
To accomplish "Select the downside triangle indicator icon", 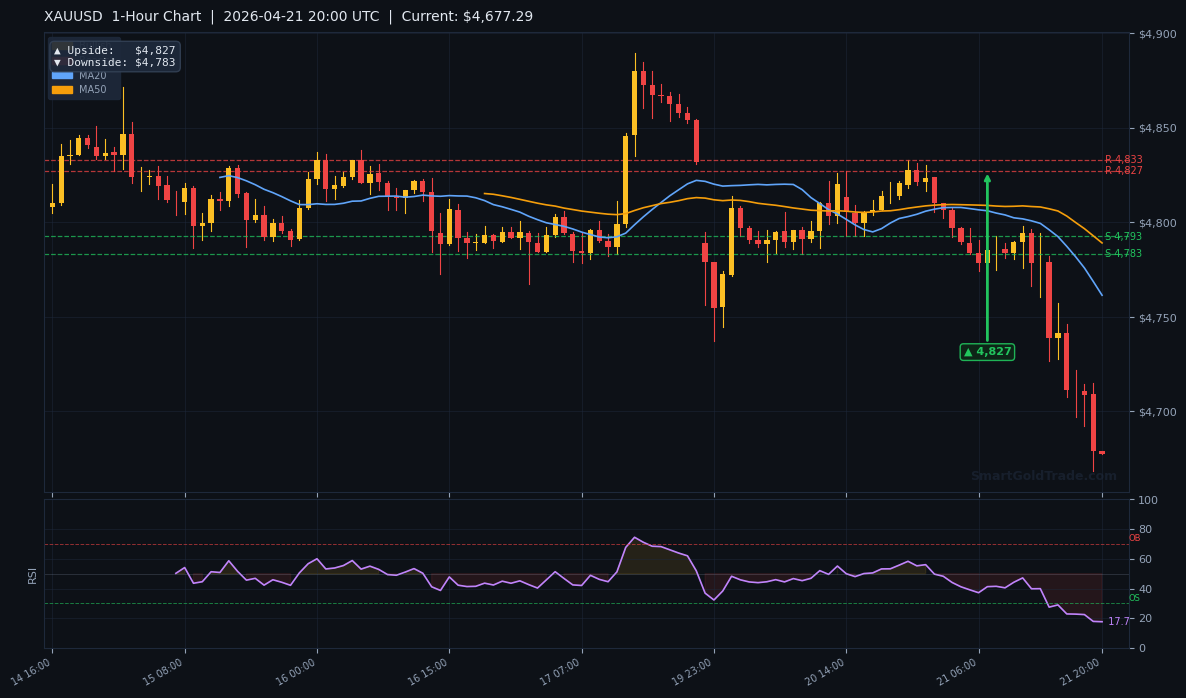I will 57,62.
